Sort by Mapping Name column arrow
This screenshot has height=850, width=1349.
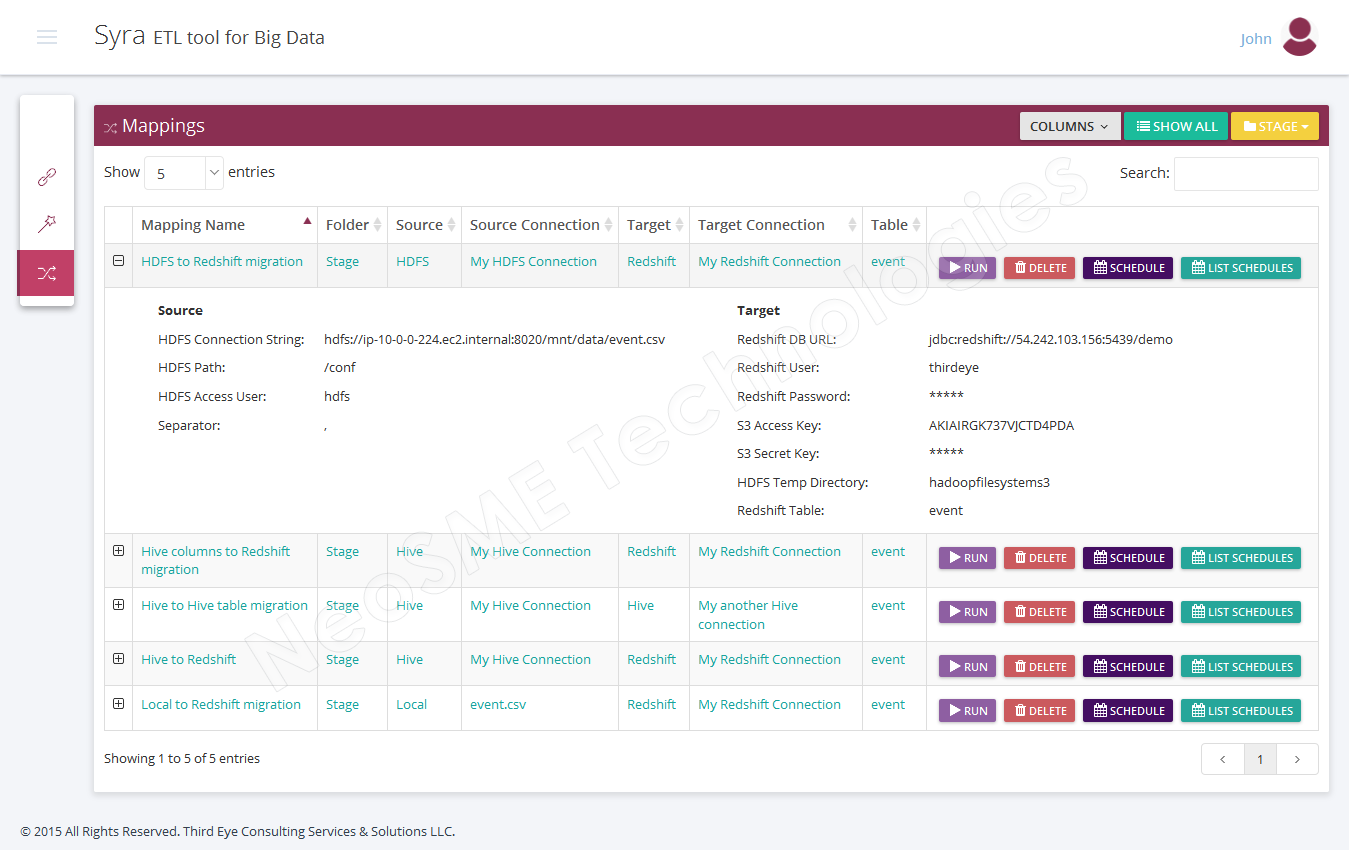tap(306, 222)
